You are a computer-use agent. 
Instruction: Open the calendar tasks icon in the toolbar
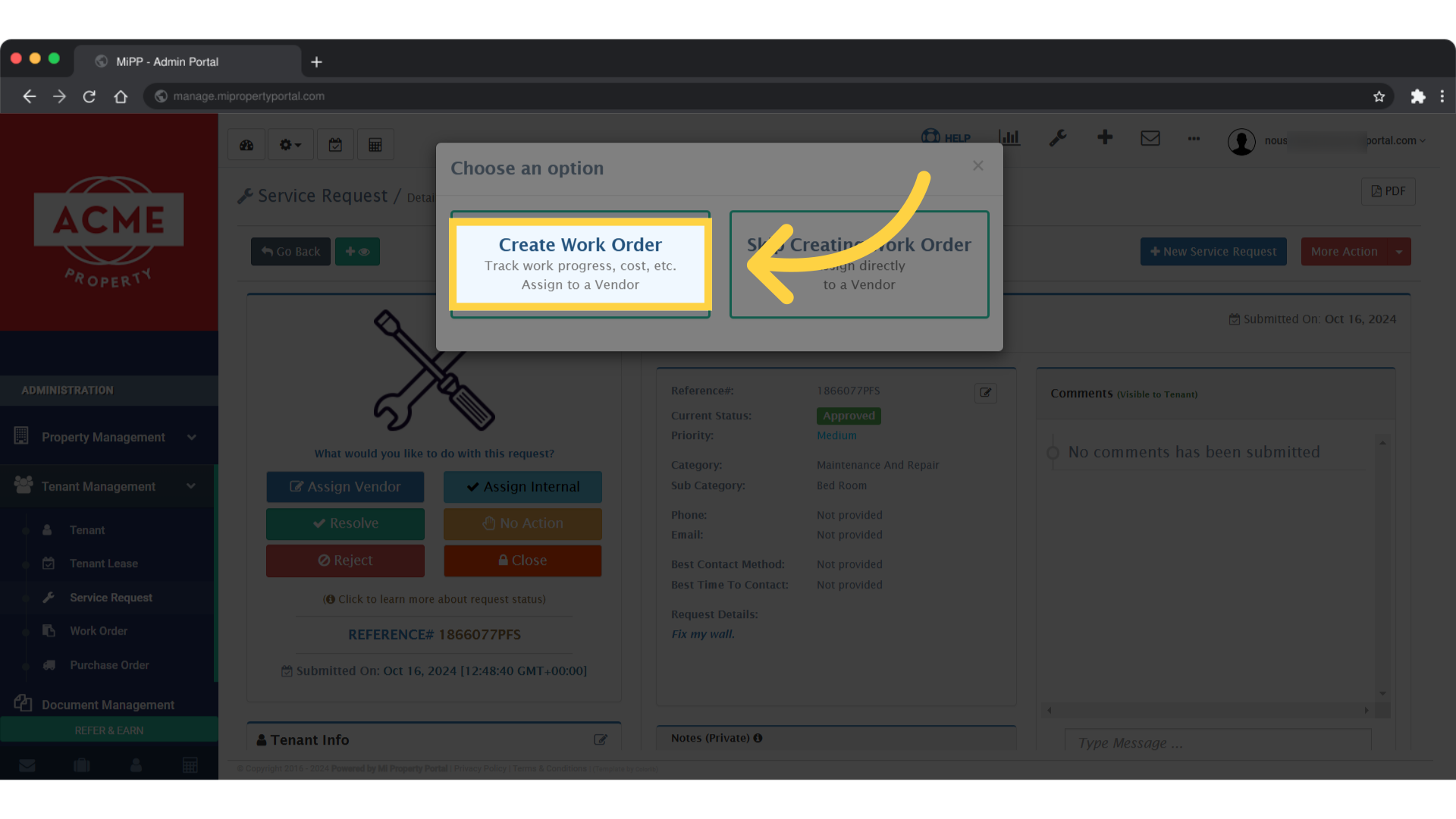[335, 143]
